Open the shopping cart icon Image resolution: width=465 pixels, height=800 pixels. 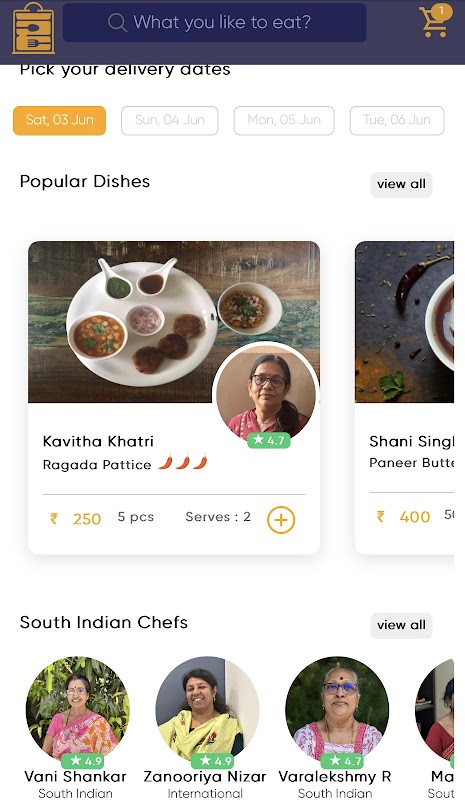[x=435, y=21]
